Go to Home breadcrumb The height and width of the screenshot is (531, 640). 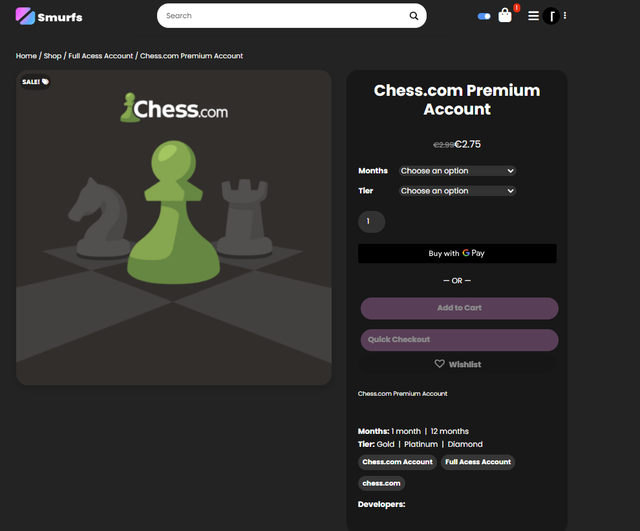point(26,56)
